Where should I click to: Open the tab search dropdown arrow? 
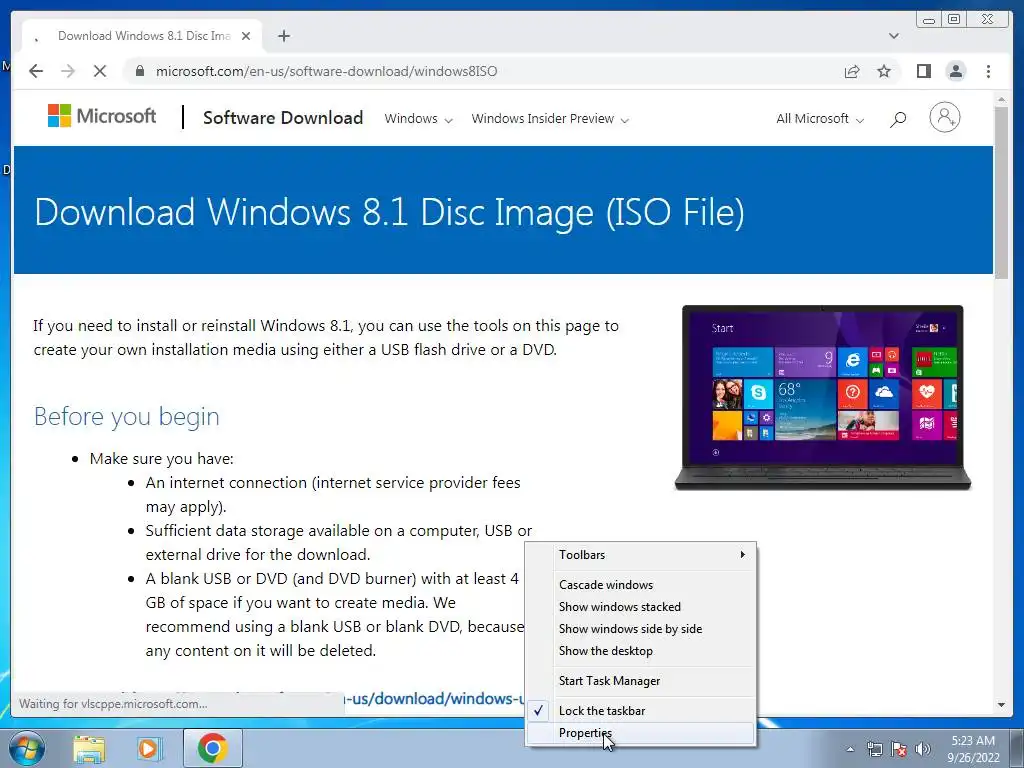[893, 36]
